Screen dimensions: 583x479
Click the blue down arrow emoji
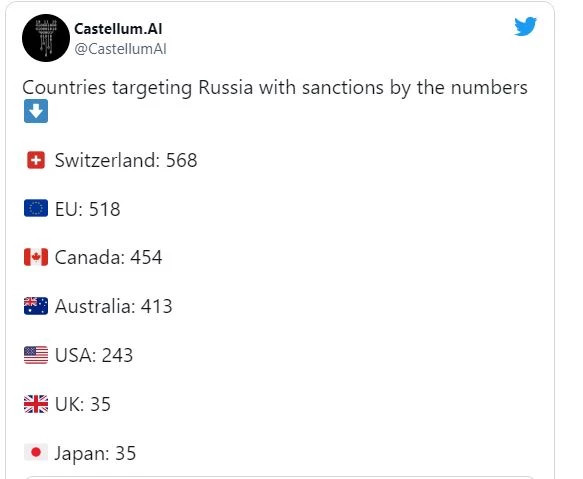point(36,111)
